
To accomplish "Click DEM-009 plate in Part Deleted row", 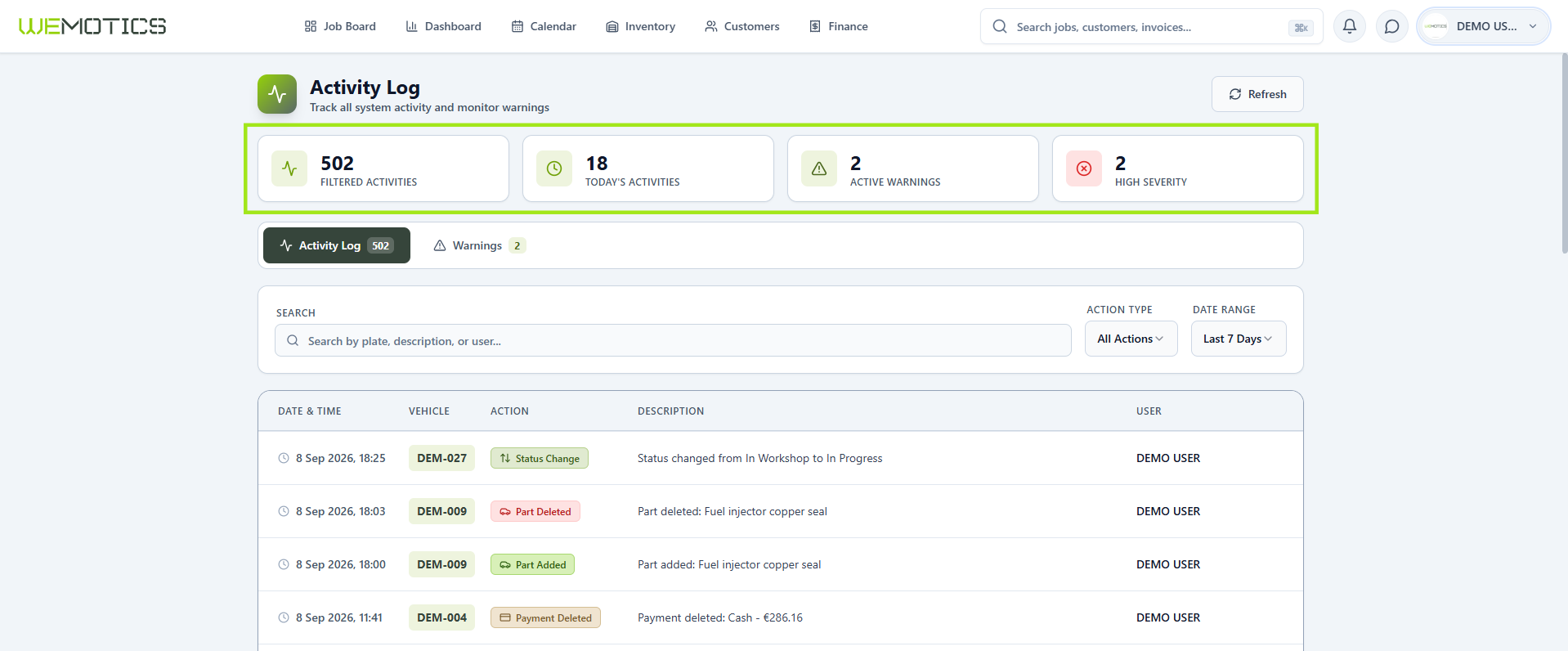I will [441, 511].
